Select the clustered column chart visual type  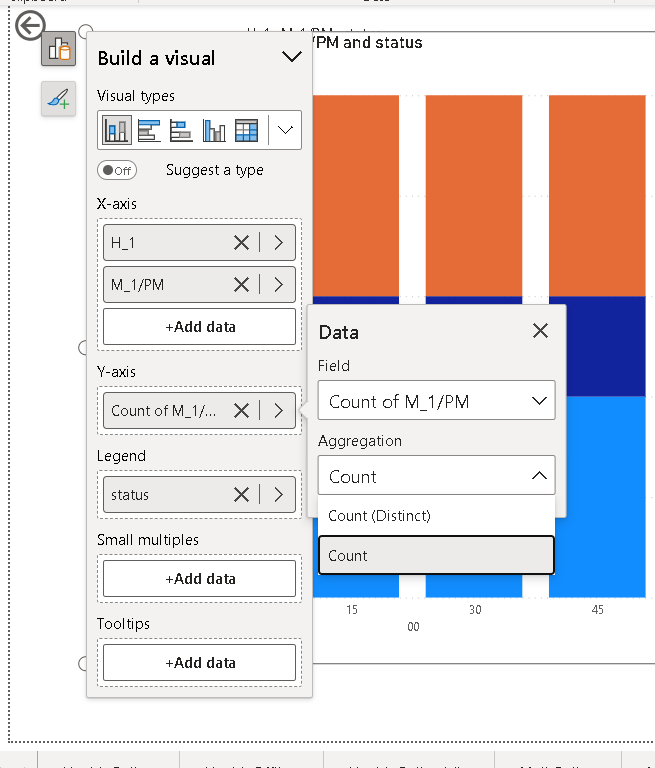pyautogui.click(x=214, y=130)
